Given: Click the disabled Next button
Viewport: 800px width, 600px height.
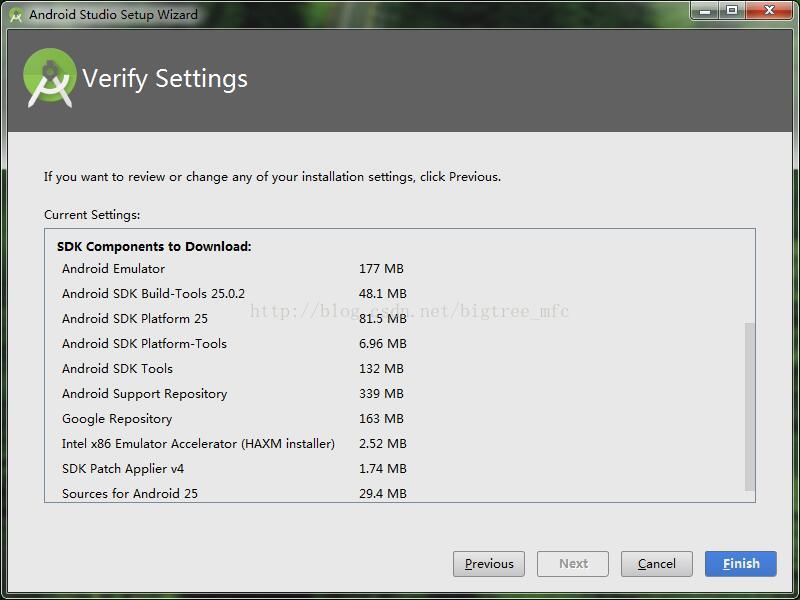Looking at the screenshot, I should click(573, 564).
